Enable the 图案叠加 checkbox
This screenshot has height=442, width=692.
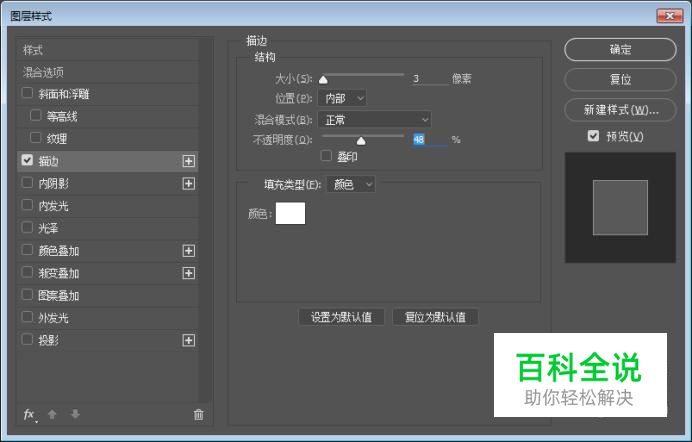click(27, 294)
